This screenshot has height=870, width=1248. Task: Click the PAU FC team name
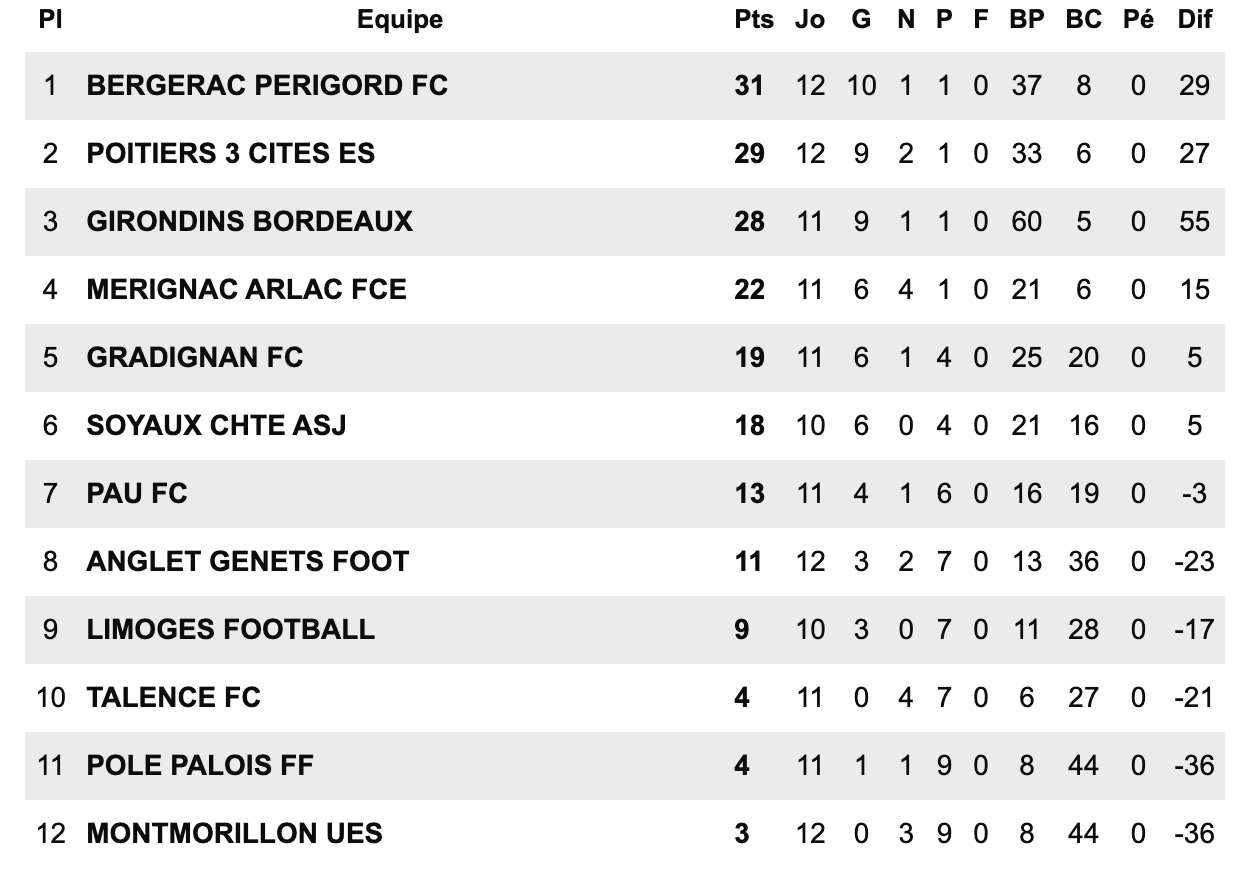click(x=137, y=494)
